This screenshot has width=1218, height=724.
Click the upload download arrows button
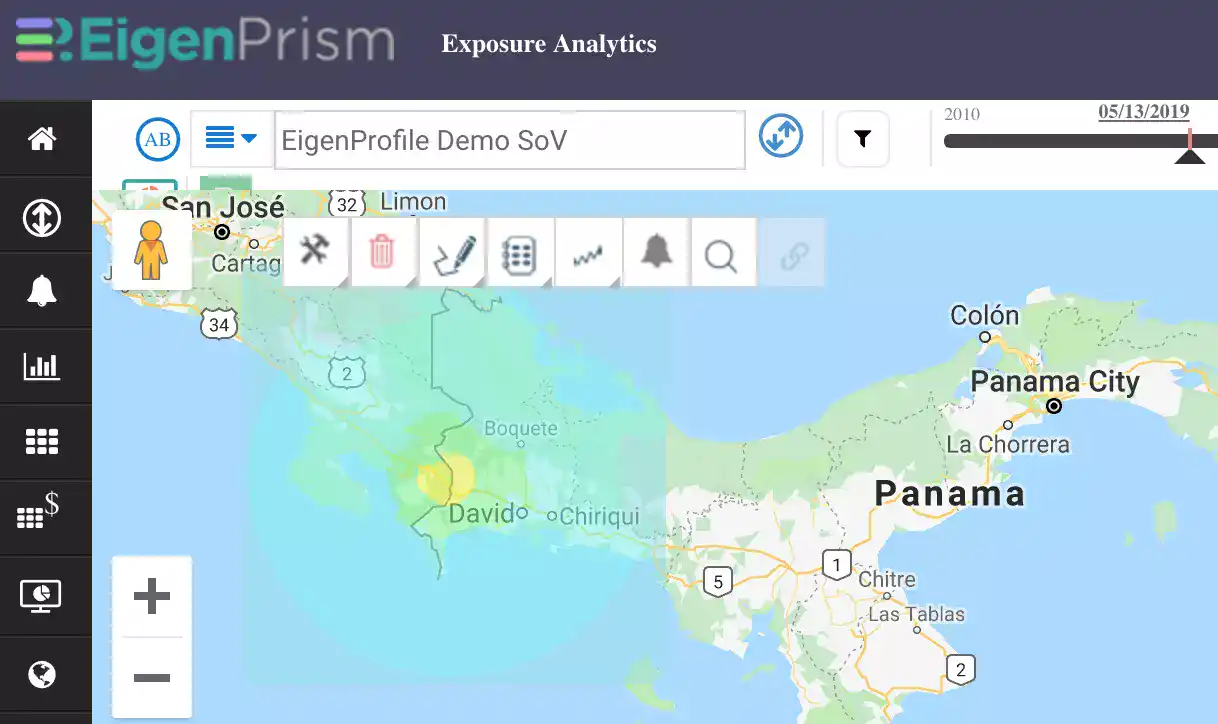pos(781,135)
